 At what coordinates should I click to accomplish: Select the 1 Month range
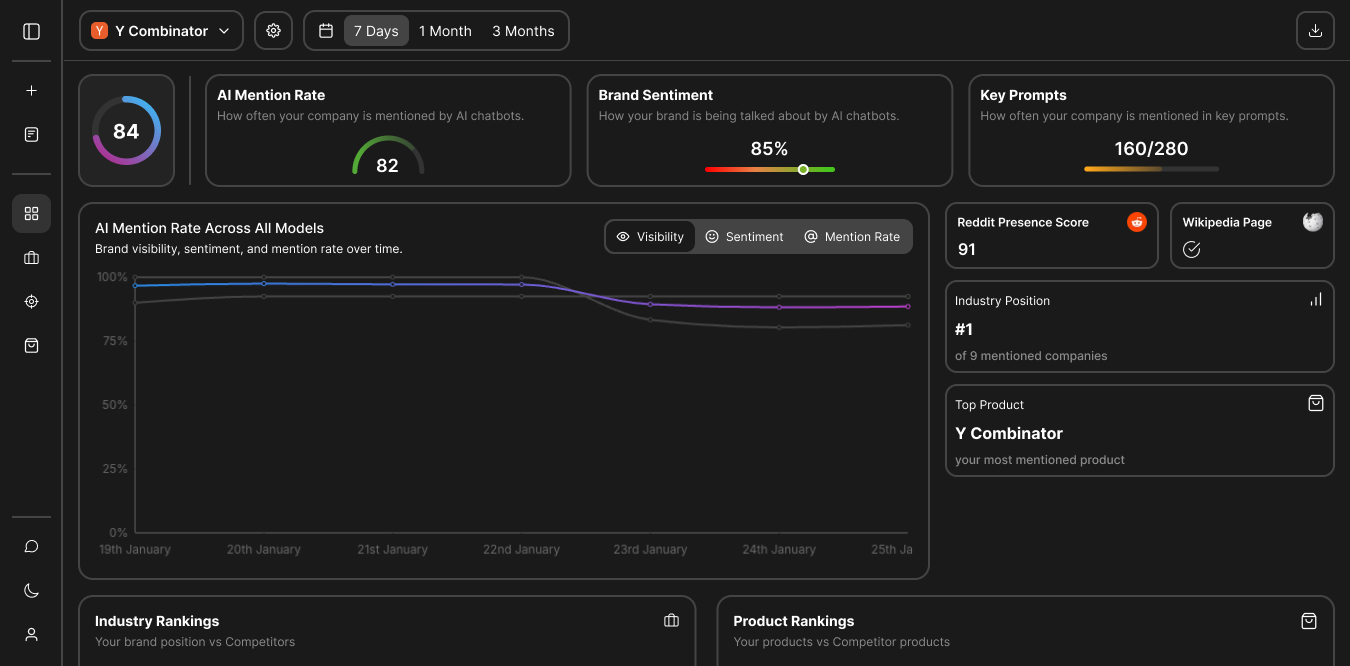pos(445,31)
